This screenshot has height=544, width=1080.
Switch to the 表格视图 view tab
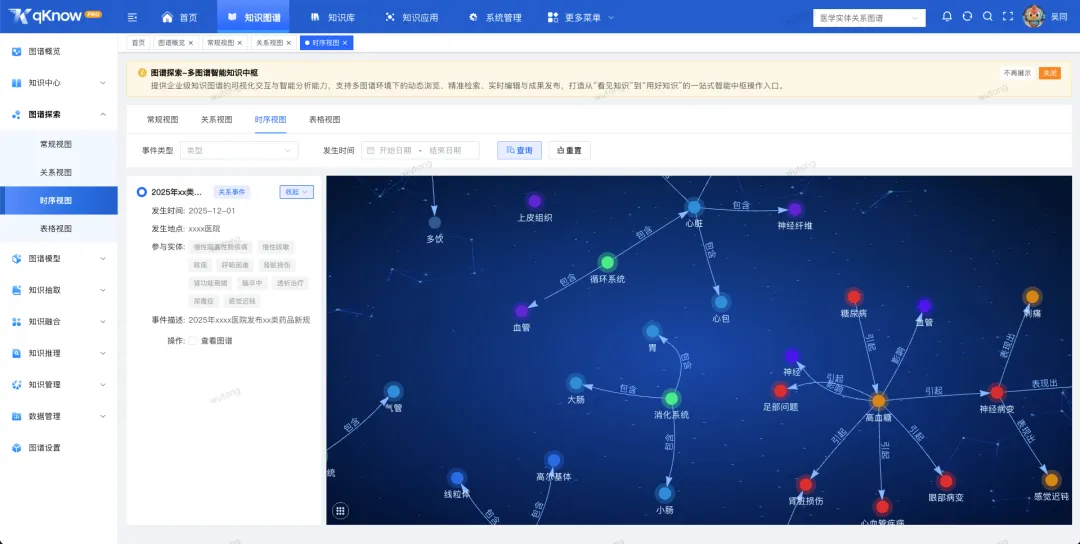(324, 119)
